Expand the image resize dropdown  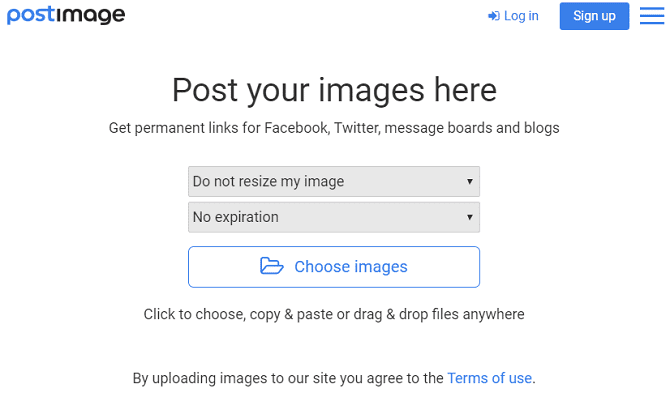pos(333,181)
